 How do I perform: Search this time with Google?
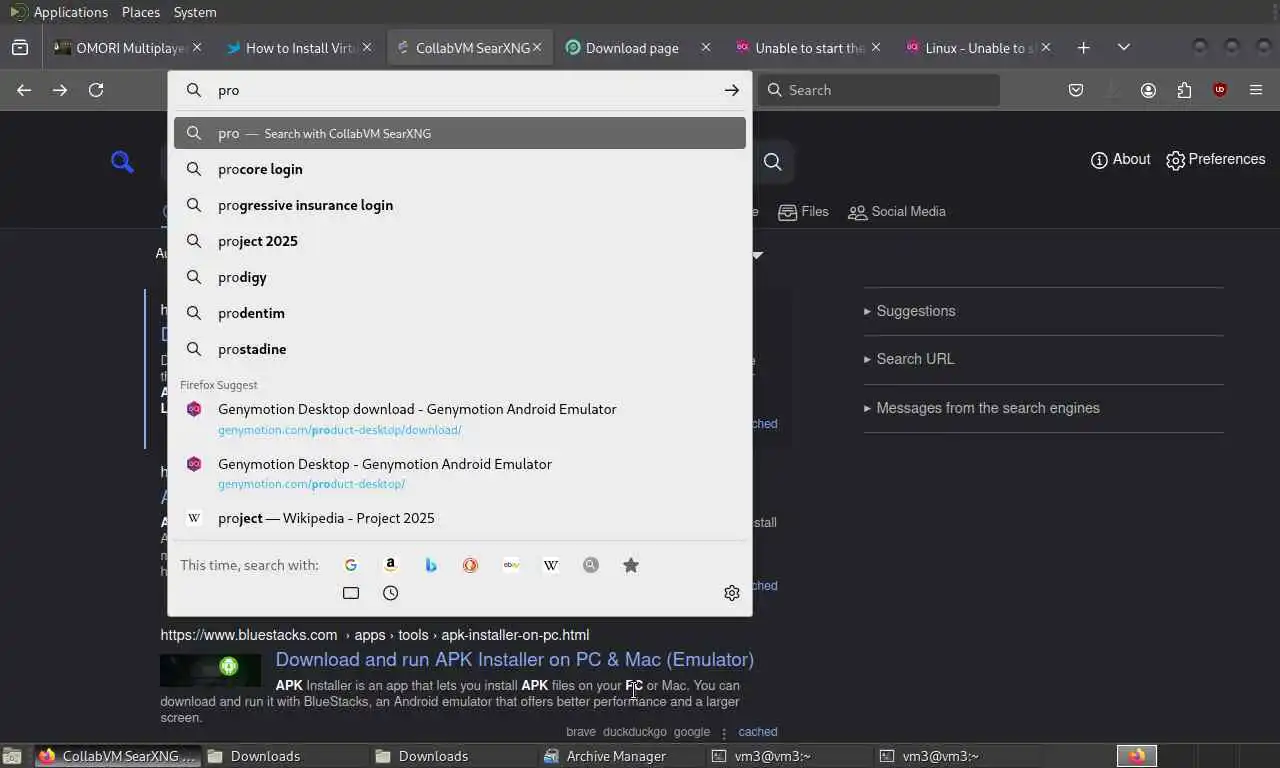click(351, 565)
